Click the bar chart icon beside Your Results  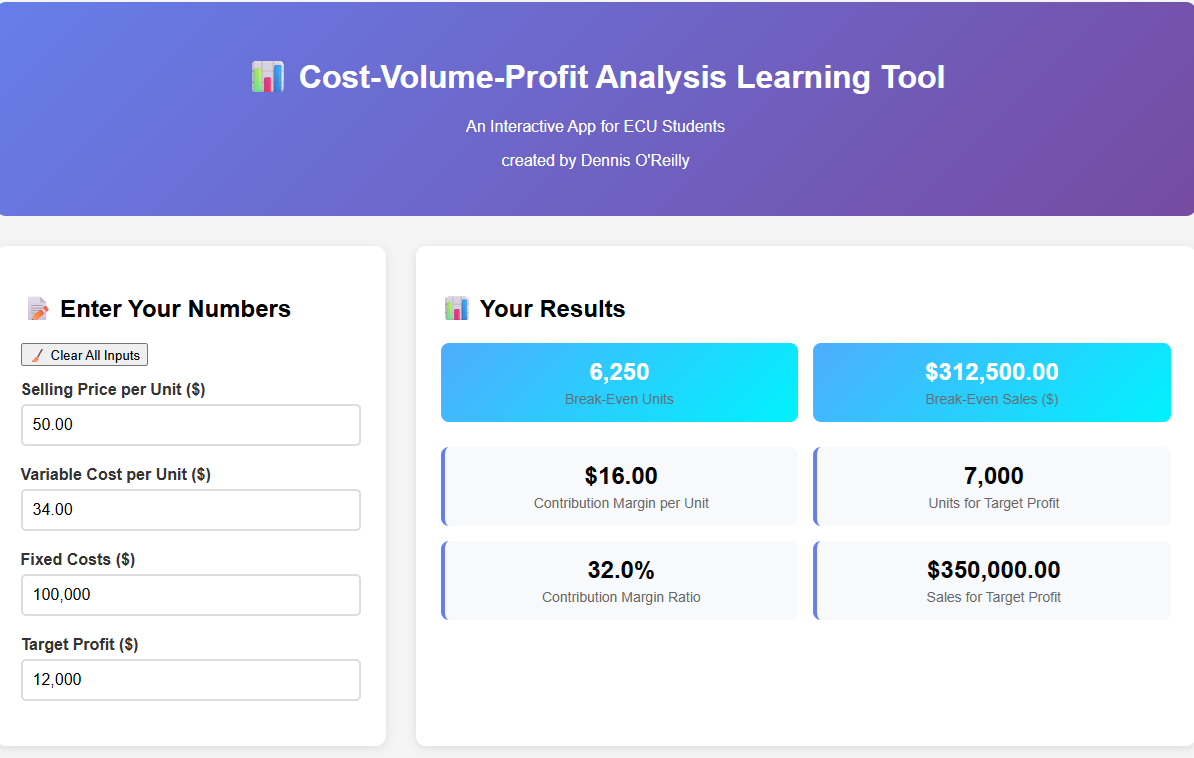coord(456,309)
